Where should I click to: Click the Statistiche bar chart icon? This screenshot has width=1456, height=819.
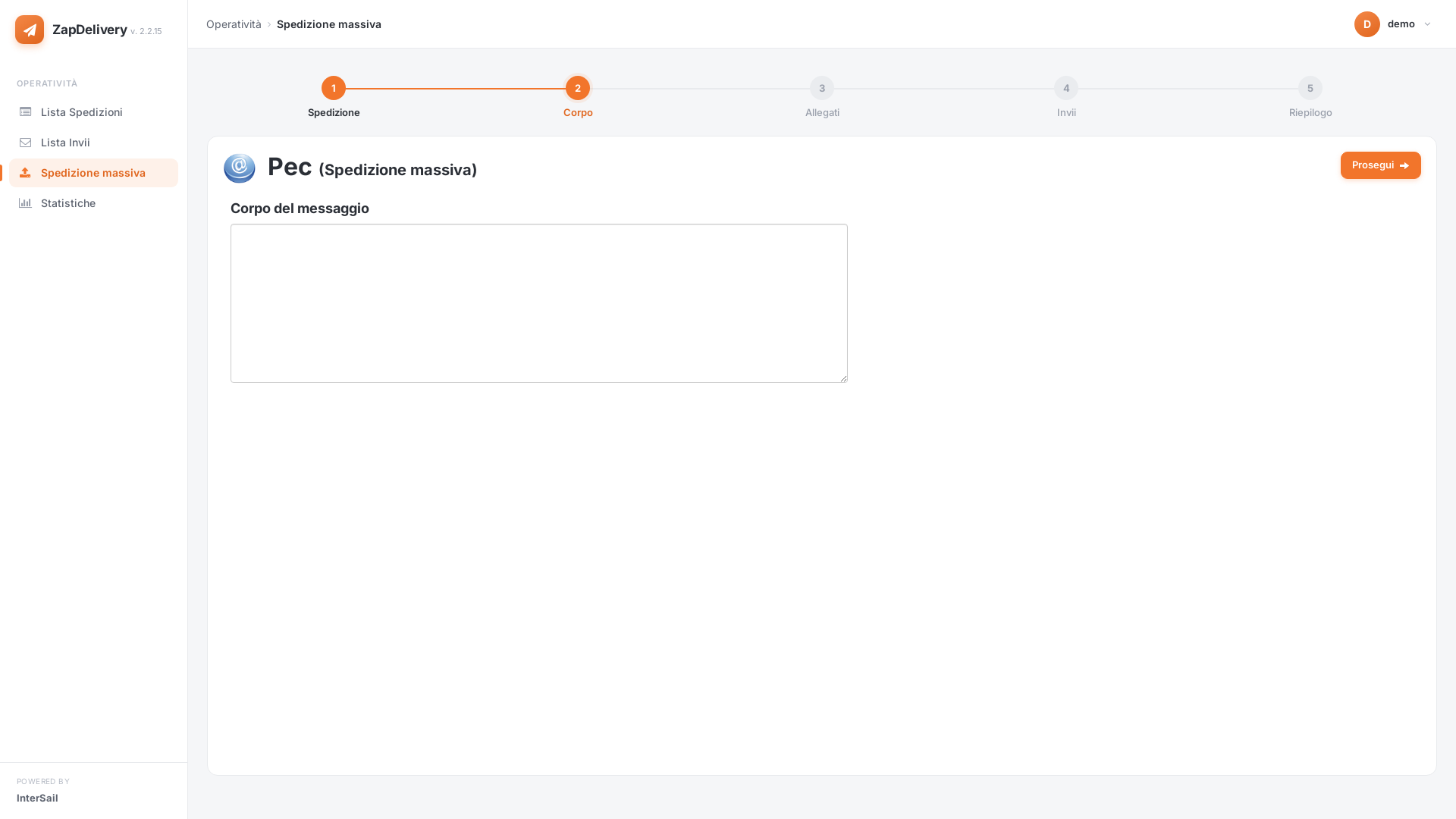pyautogui.click(x=25, y=203)
